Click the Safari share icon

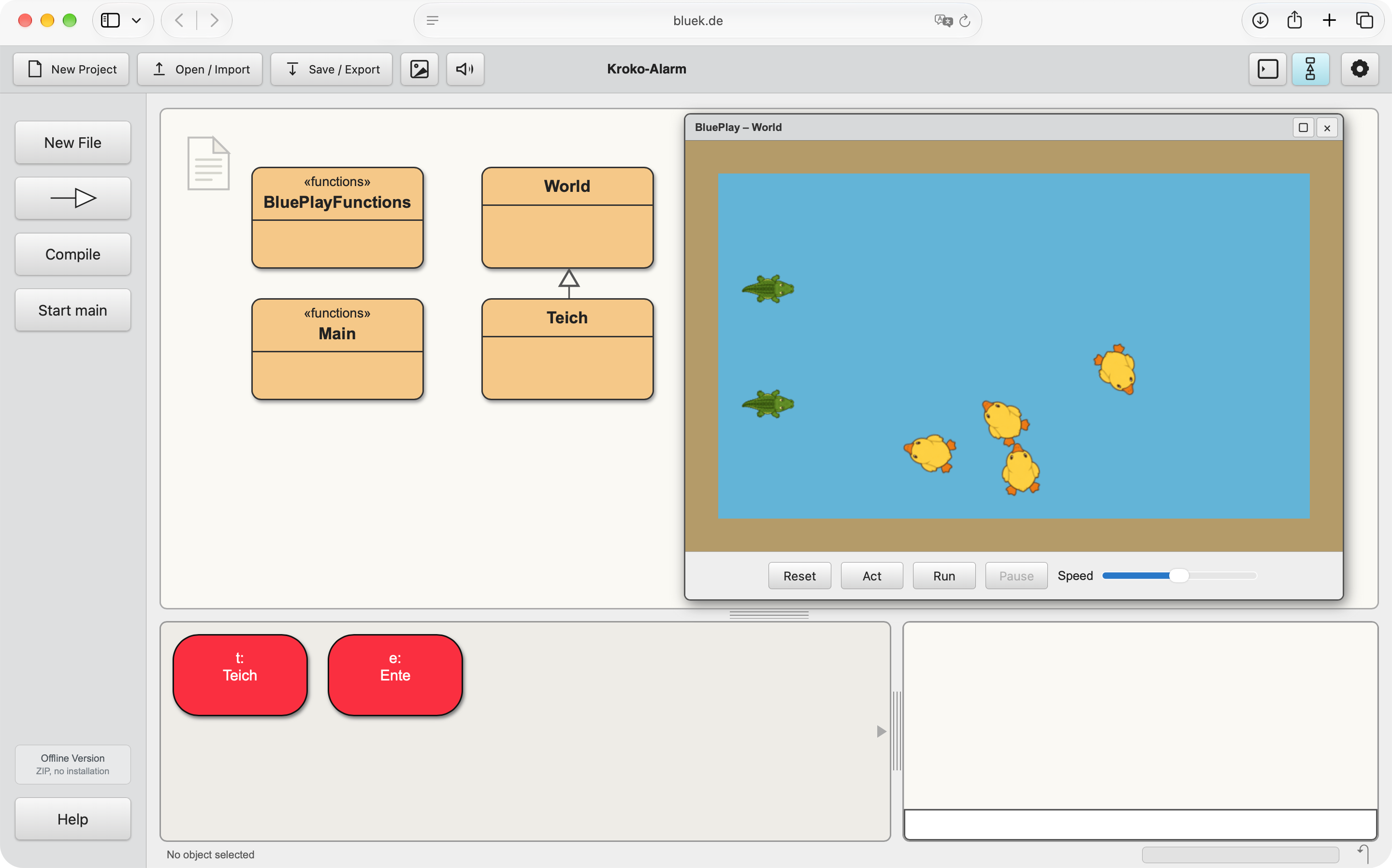[1294, 21]
